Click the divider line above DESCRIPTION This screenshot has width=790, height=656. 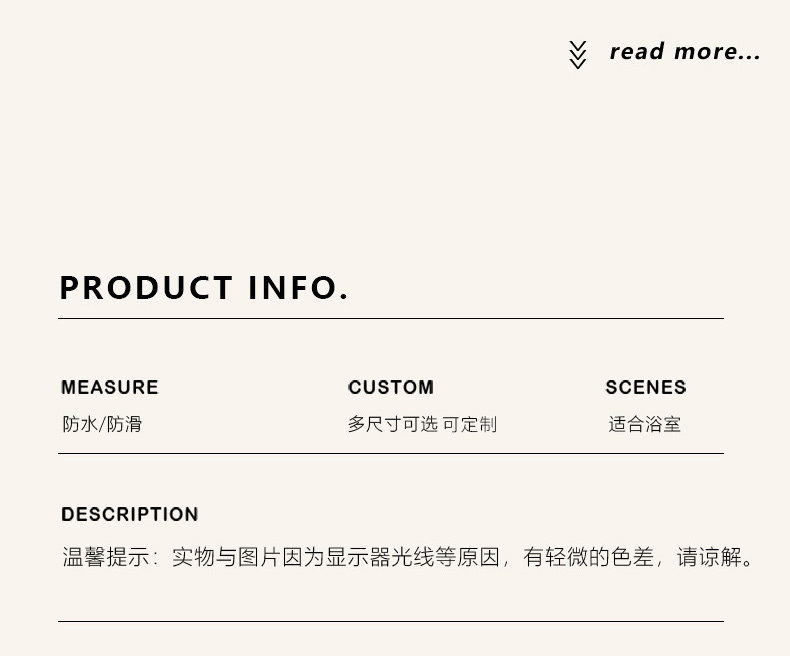pyautogui.click(x=390, y=454)
